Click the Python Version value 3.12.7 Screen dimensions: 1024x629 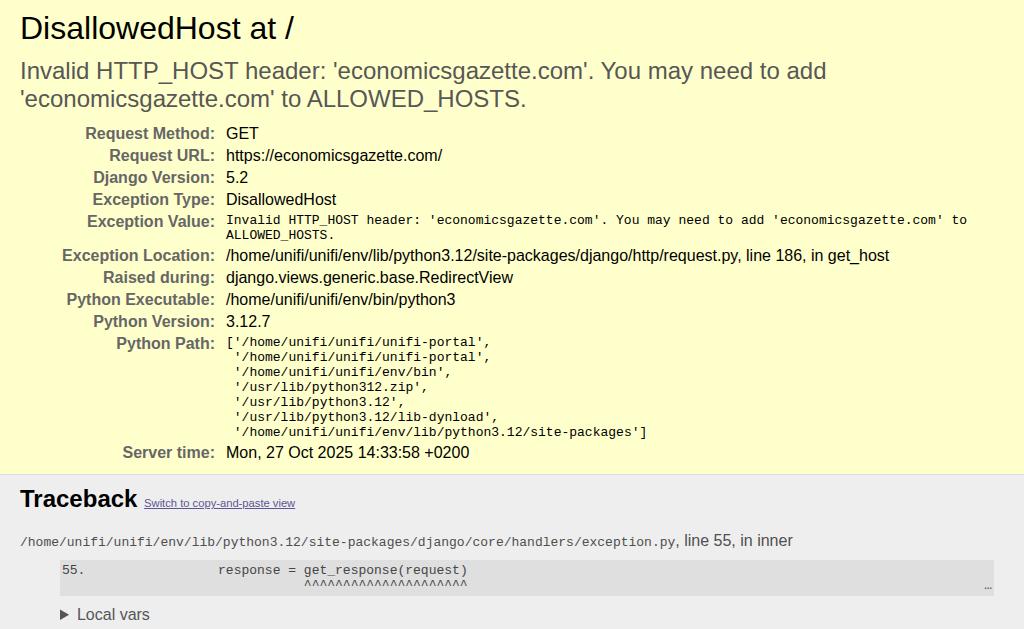click(x=248, y=321)
